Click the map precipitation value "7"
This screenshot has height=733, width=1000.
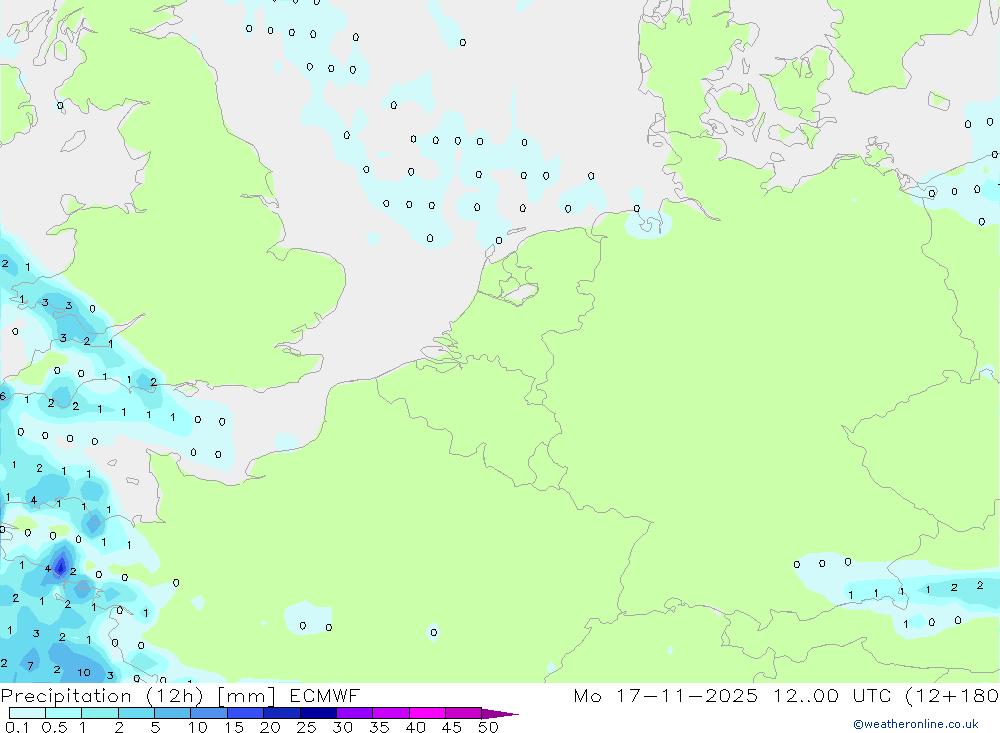(x=31, y=666)
